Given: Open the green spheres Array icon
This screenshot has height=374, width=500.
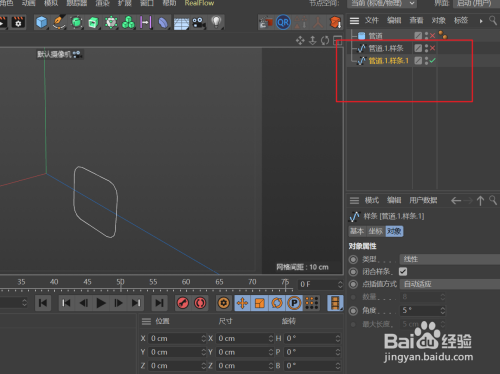Looking at the screenshot, I should click(x=128, y=23).
